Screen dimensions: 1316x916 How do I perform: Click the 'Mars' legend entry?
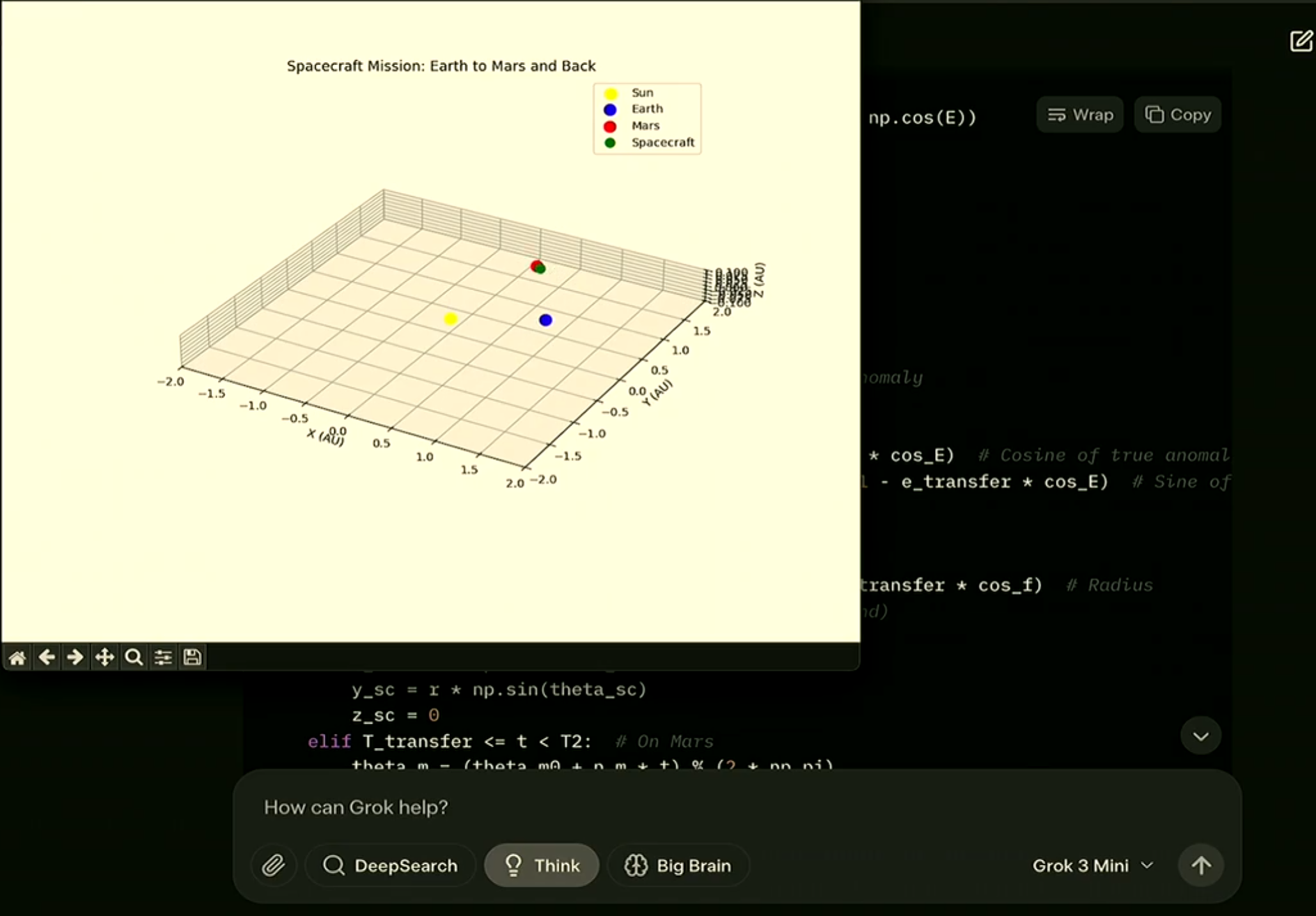645,126
